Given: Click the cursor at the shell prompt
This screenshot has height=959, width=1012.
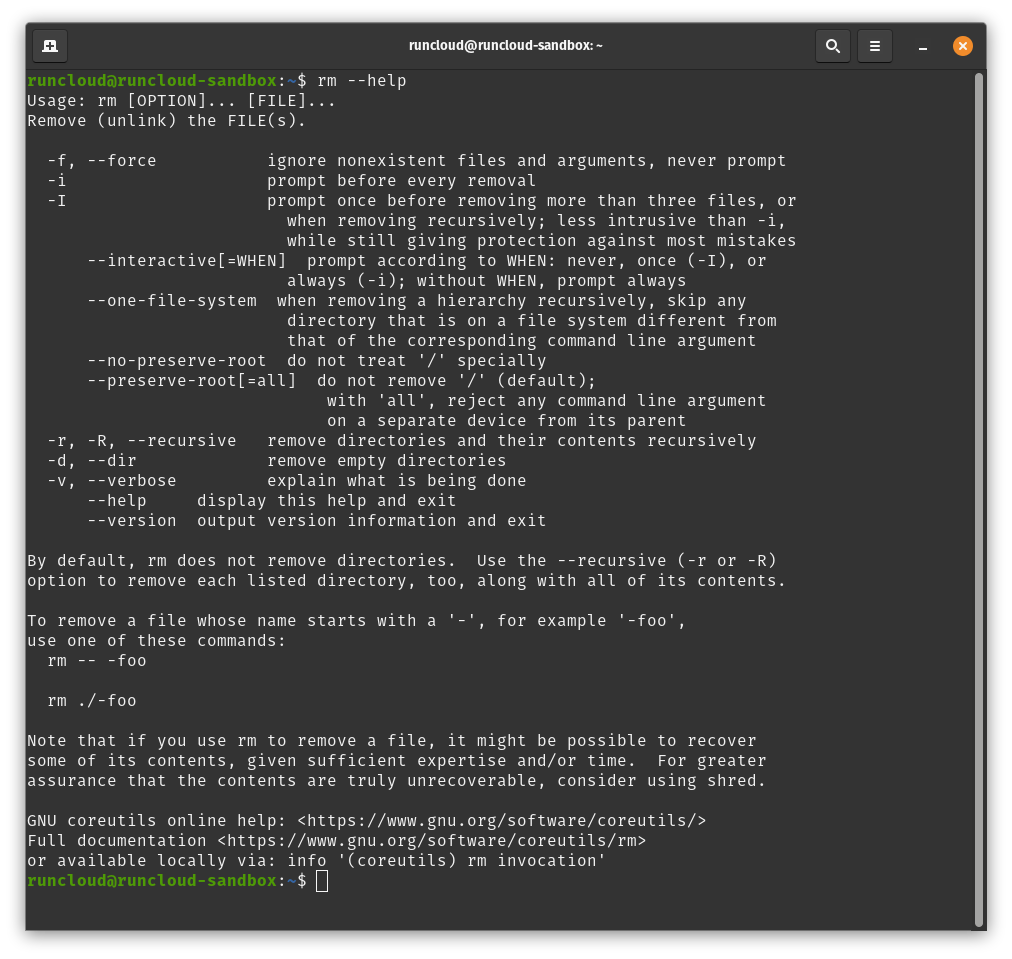Looking at the screenshot, I should pyautogui.click(x=321, y=881).
